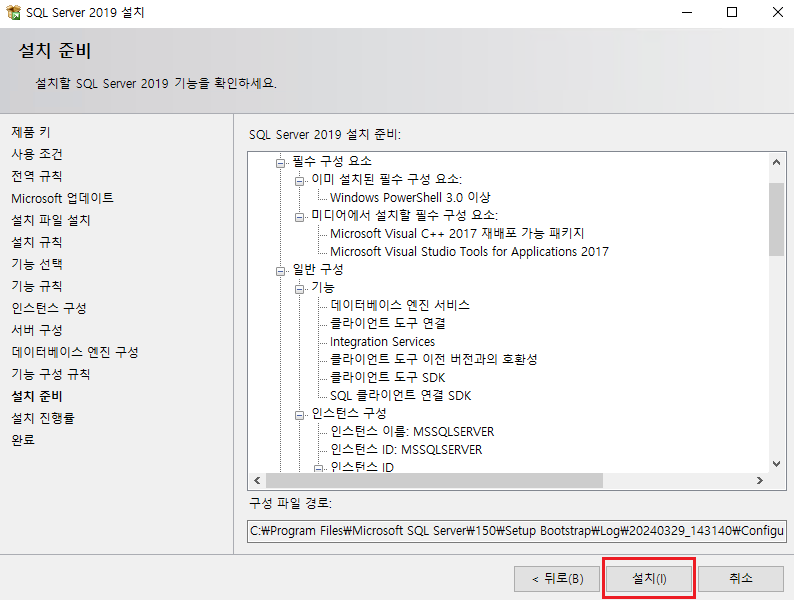Screen dimensions: 794x600
Task: Click the vertical scrollbar up arrow
Action: pyautogui.click(x=776, y=163)
